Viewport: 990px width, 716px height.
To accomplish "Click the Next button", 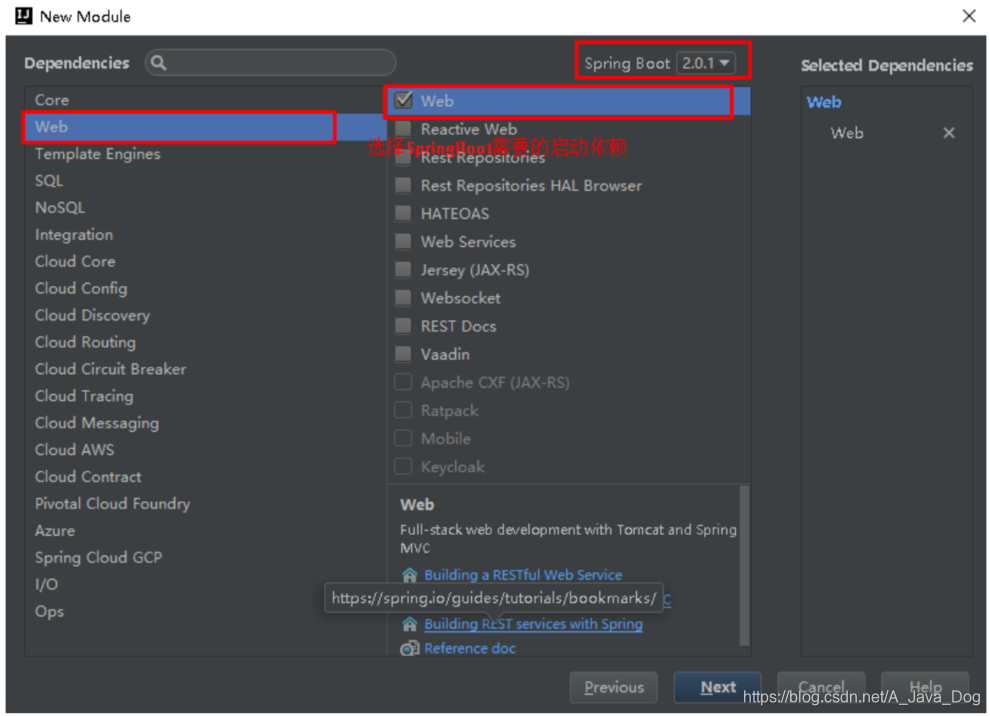I will pyautogui.click(x=717, y=688).
